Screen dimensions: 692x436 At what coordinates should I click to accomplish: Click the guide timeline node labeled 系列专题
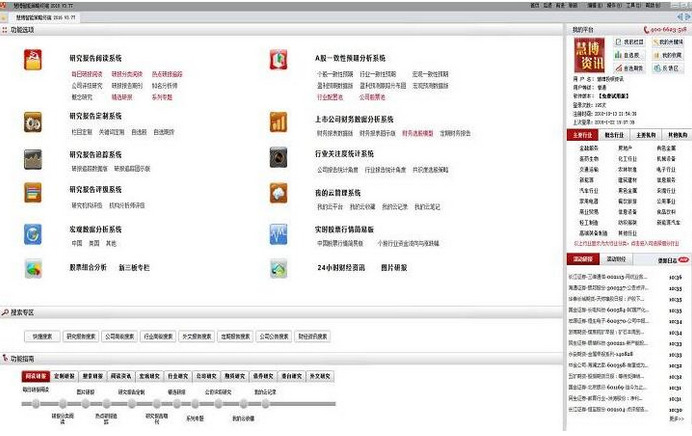(195, 403)
